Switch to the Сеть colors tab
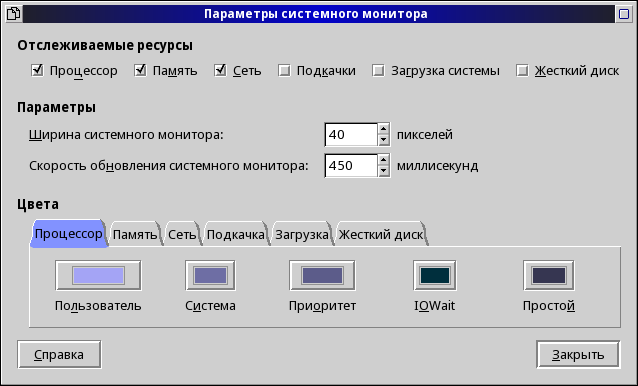638x386 pixels. pyautogui.click(x=182, y=235)
